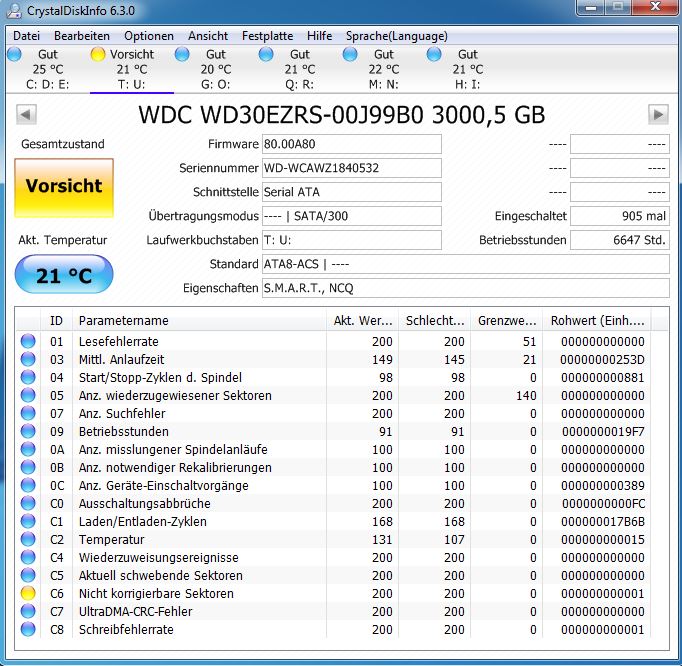Open the Ansicht menu
This screenshot has width=682, height=666.
tap(208, 36)
